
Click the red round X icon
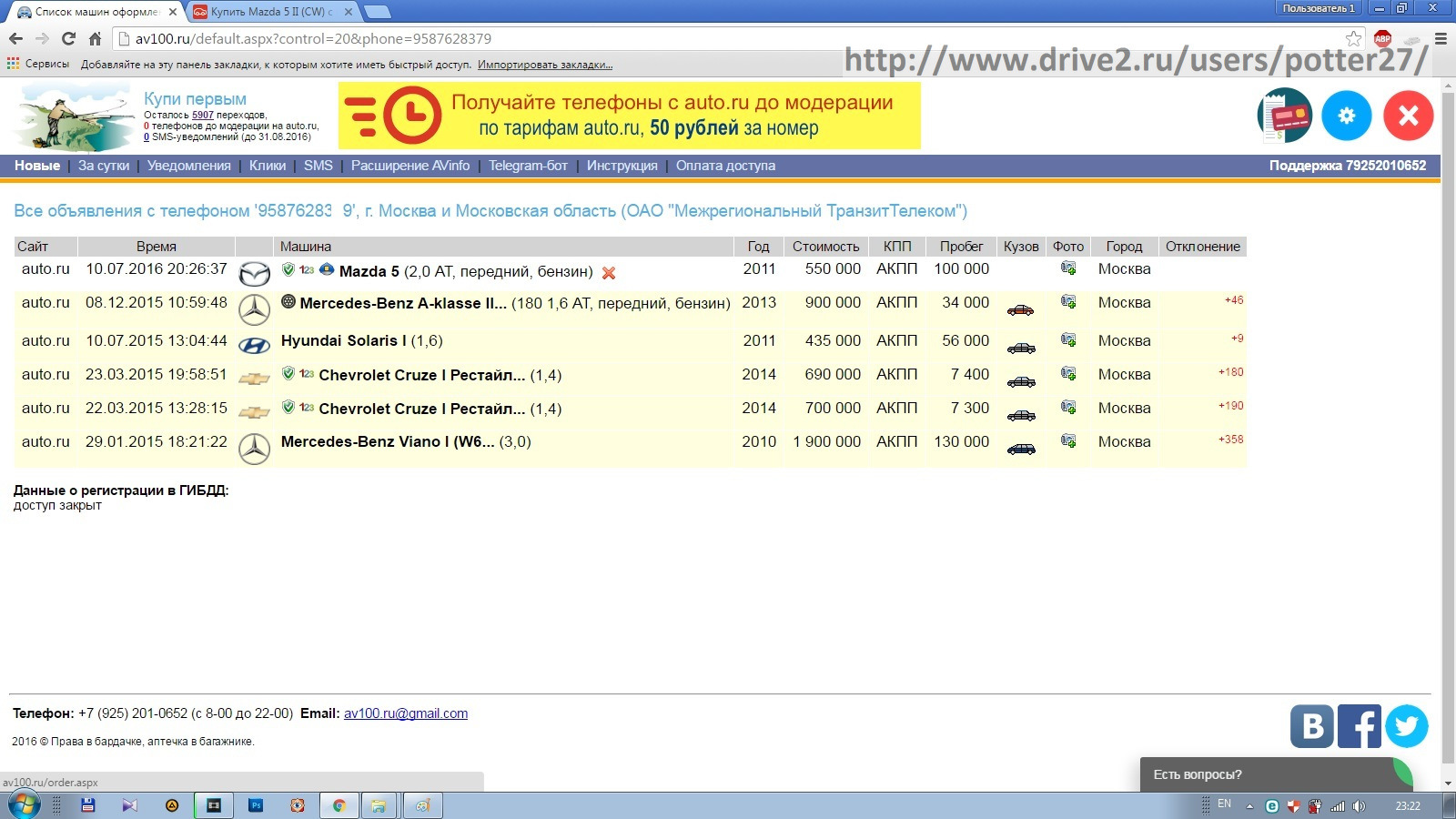coord(1409,116)
